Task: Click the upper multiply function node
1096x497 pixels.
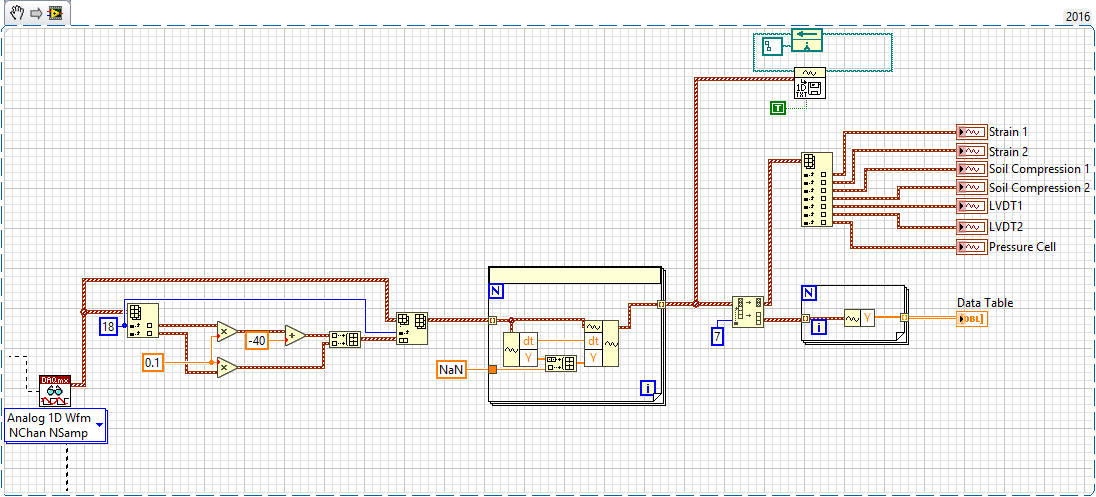Action: click(x=227, y=331)
